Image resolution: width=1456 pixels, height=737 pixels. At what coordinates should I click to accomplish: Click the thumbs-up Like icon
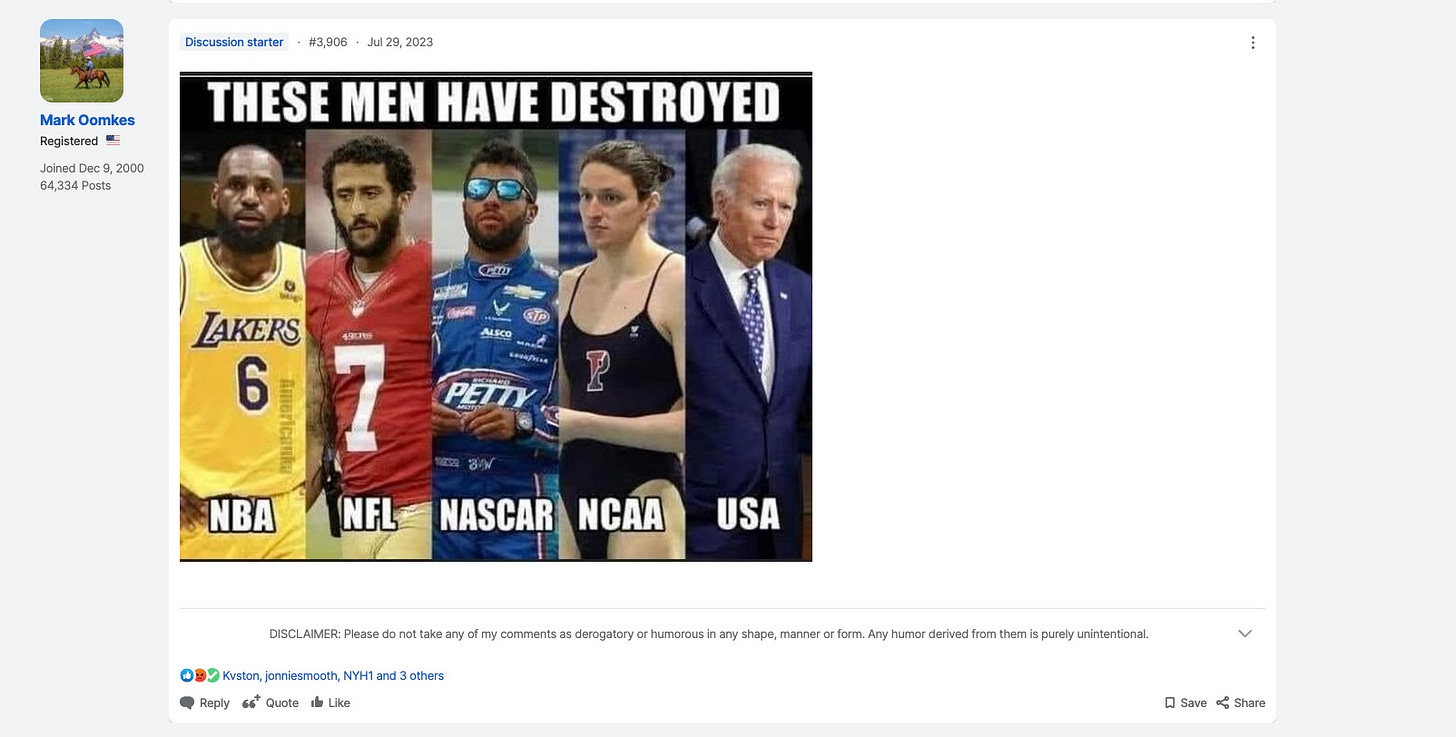[317, 702]
